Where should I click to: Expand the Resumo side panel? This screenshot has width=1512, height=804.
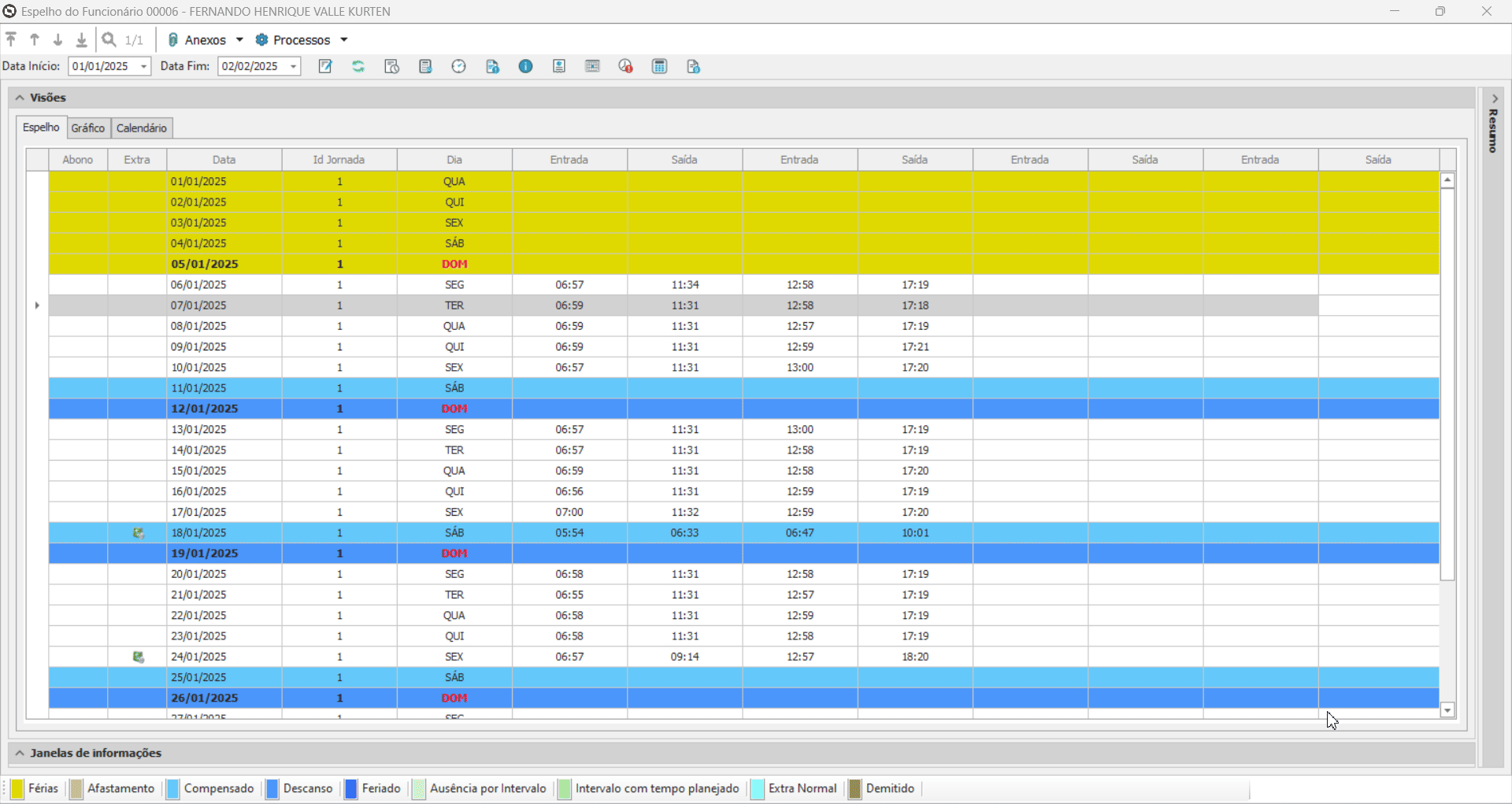[x=1494, y=99]
